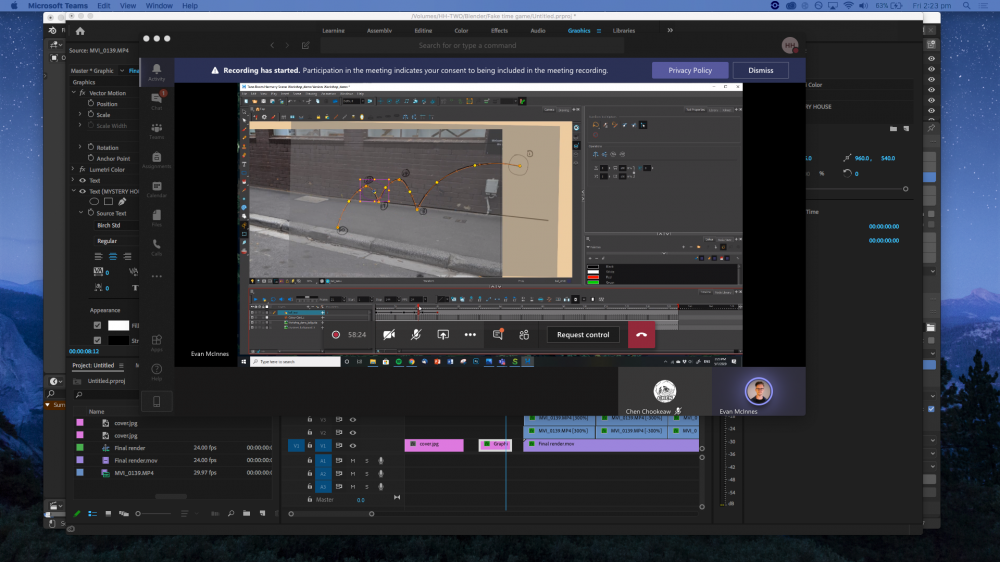Select Final render.mov in project bin
The width and height of the screenshot is (1000, 562).
pyautogui.click(x=136, y=461)
